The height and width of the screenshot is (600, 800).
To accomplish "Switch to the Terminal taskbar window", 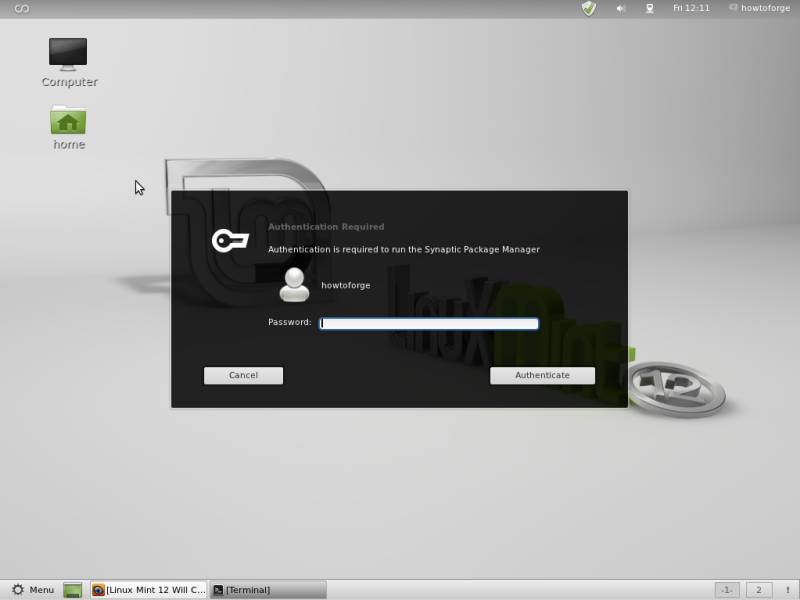I will [268, 590].
